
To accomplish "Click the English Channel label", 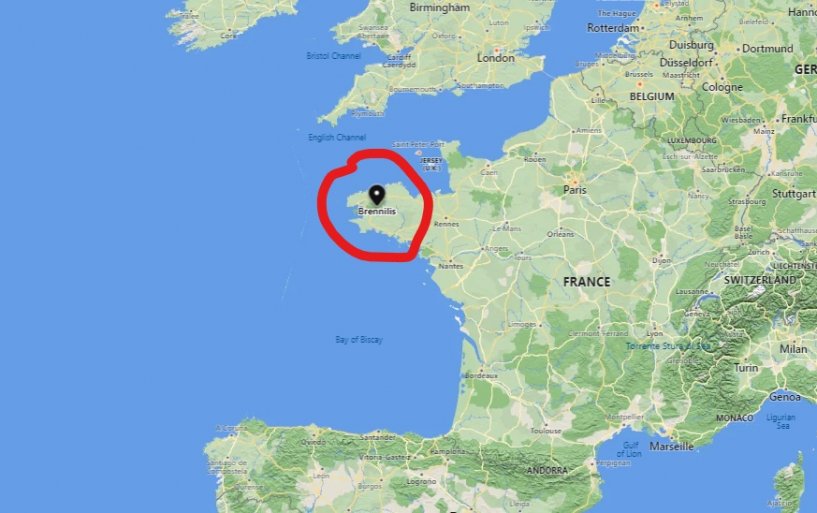I will click(x=337, y=137).
